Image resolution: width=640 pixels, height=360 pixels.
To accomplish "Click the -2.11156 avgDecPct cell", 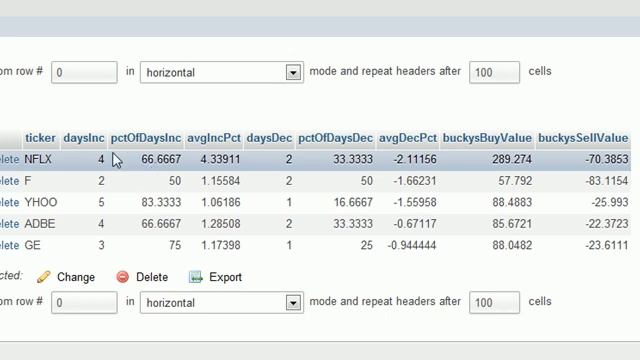I will click(x=415, y=160).
